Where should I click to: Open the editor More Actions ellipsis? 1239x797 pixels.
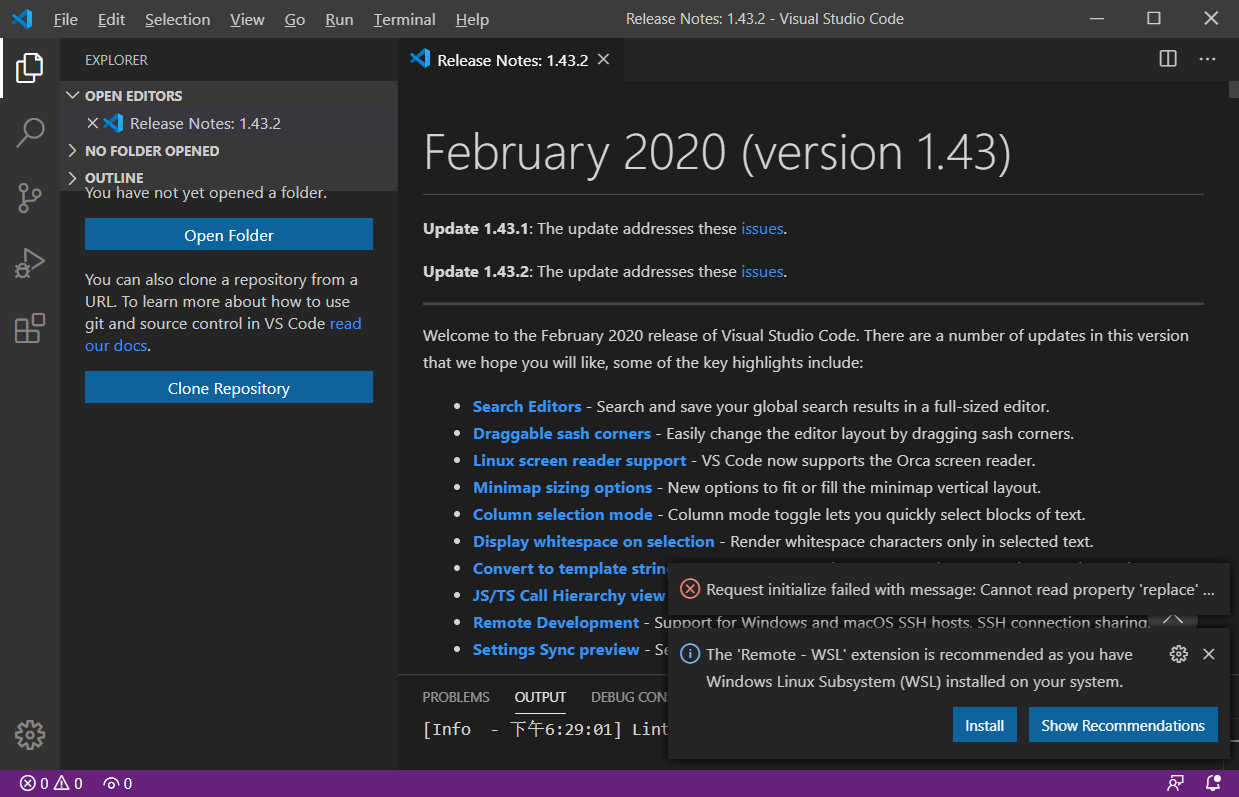tap(1207, 59)
